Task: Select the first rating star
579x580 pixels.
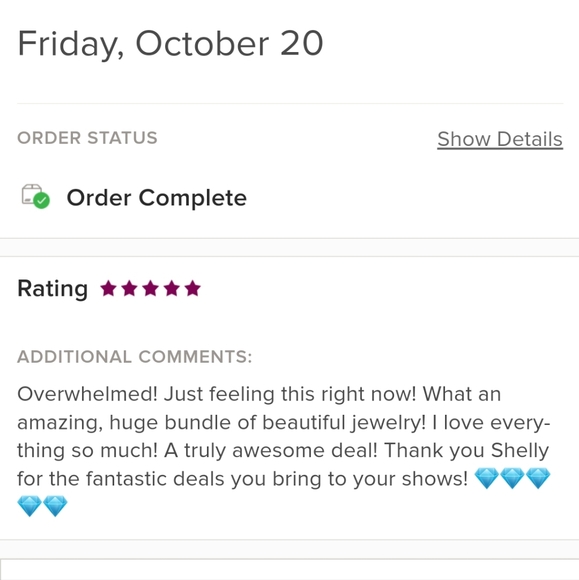Action: coord(108,289)
